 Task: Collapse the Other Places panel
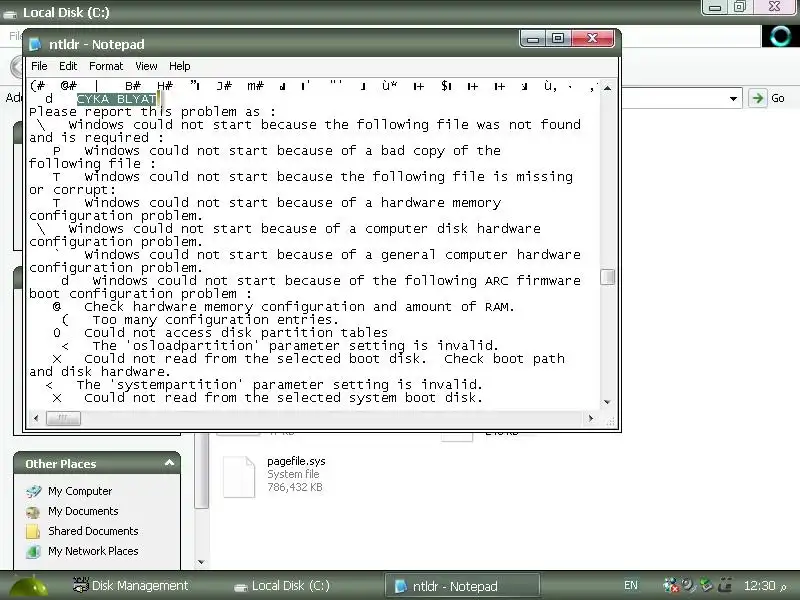coord(169,463)
